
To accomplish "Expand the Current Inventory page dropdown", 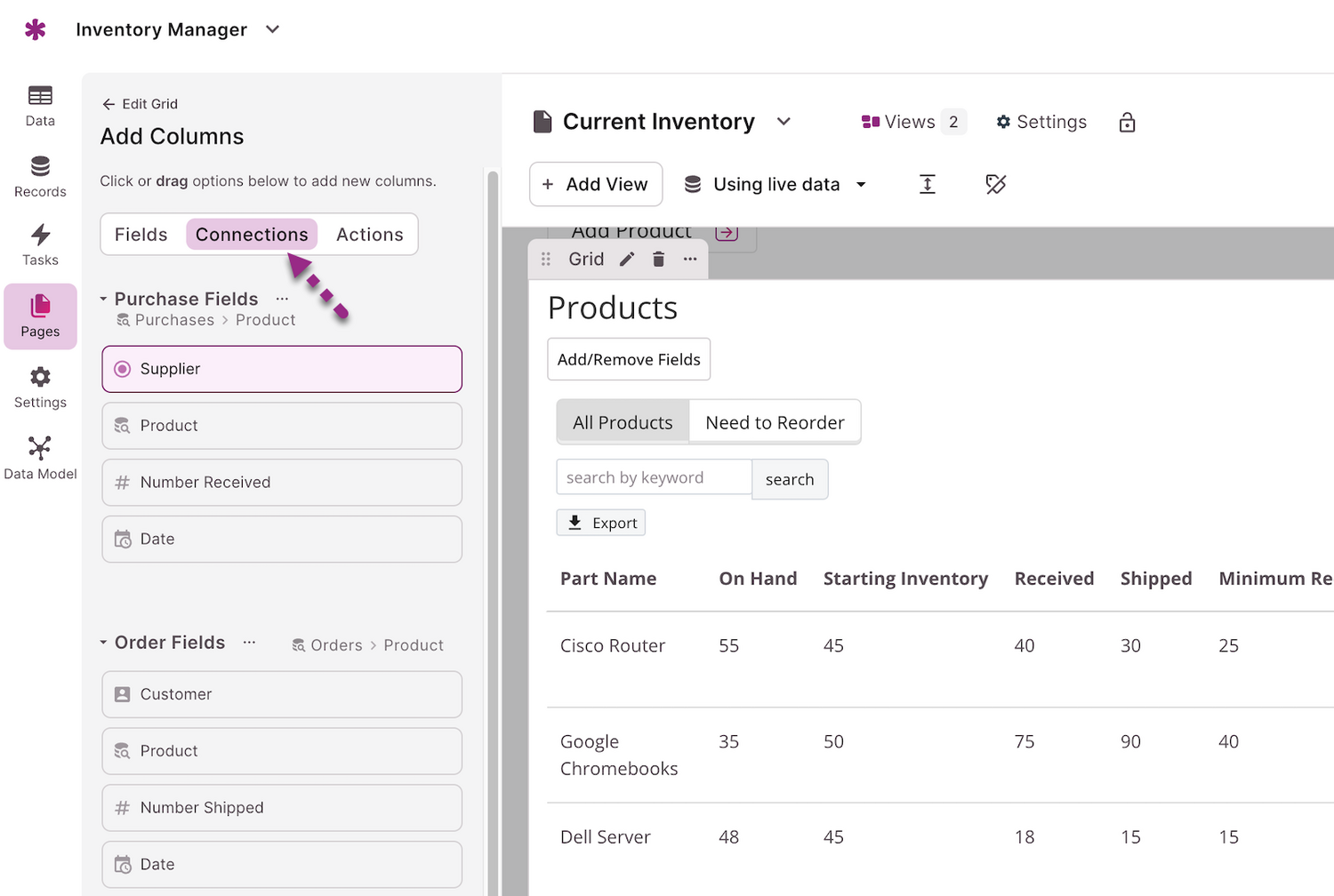I will click(784, 122).
